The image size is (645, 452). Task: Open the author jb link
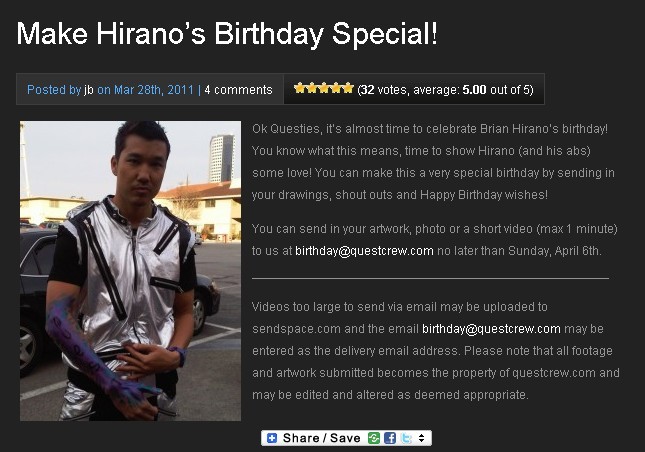click(x=89, y=90)
